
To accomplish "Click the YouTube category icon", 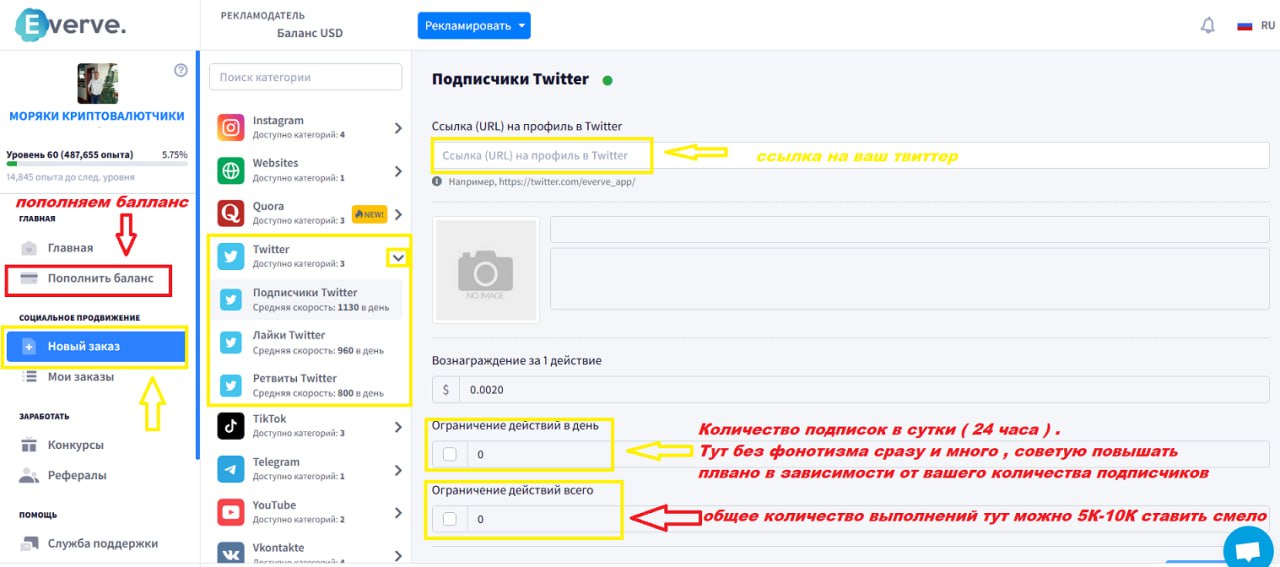I will [231, 512].
